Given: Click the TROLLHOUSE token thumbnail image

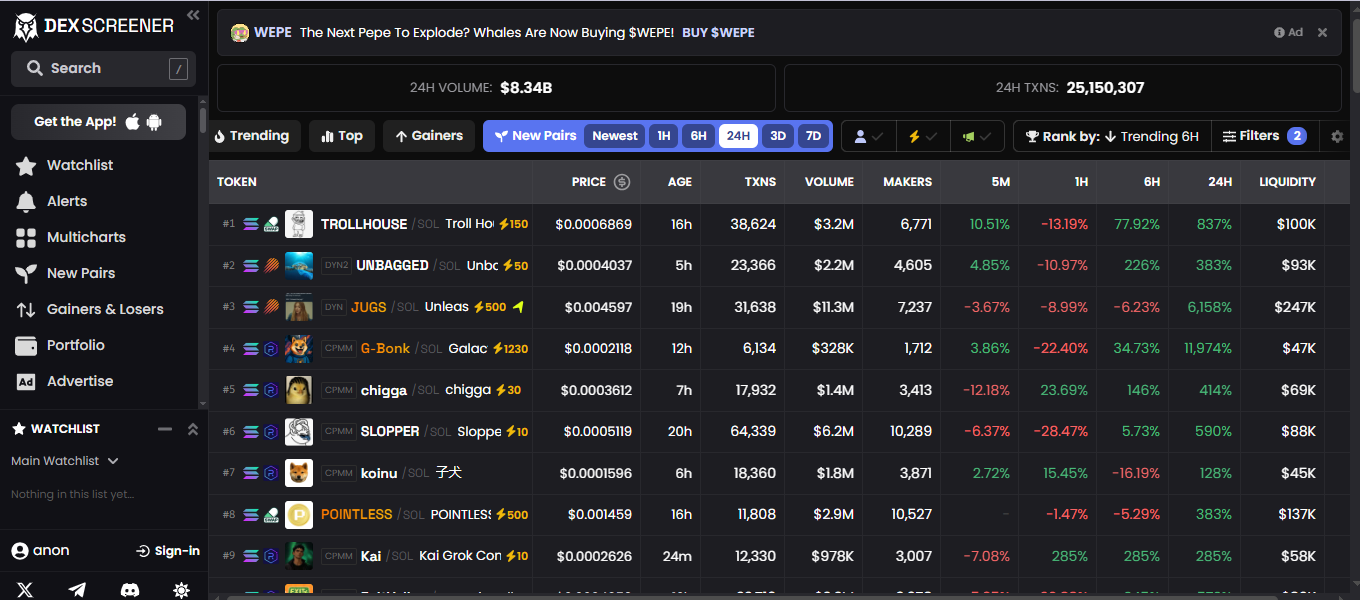Looking at the screenshot, I should pyautogui.click(x=299, y=224).
